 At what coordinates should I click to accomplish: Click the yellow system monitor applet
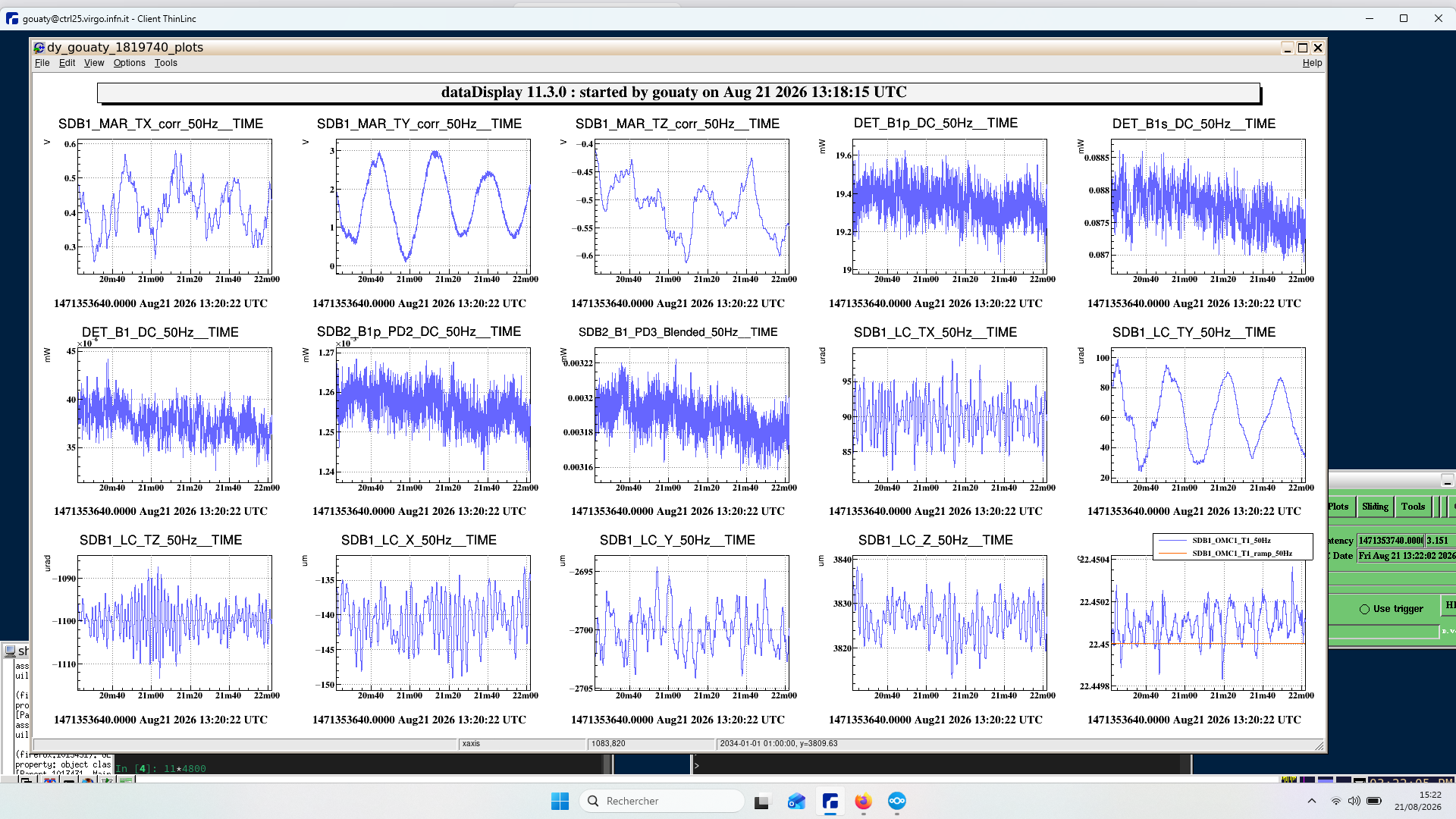click(x=1288, y=780)
